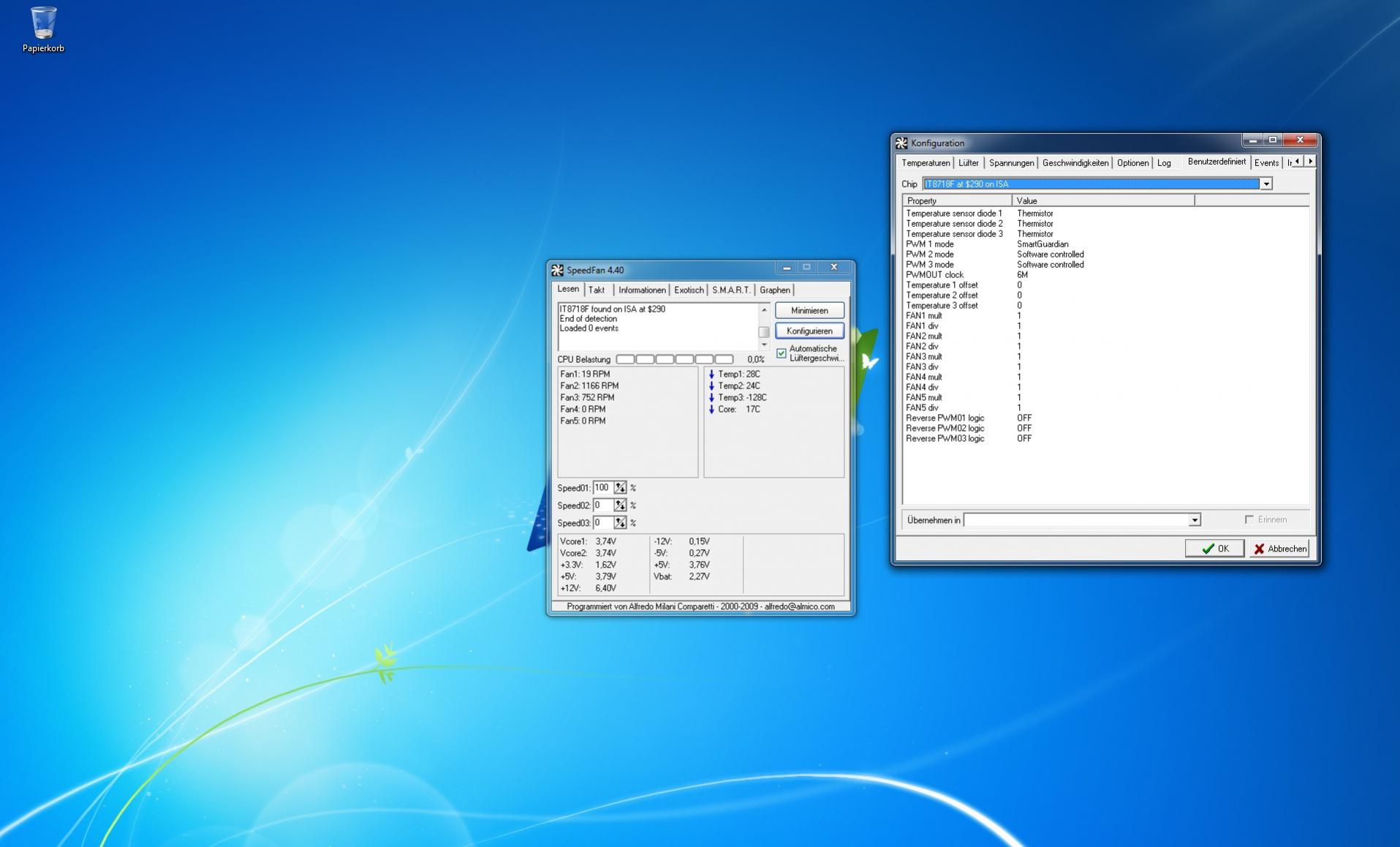Click the Speed02 up/down arrows
The image size is (1400, 847).
(620, 505)
